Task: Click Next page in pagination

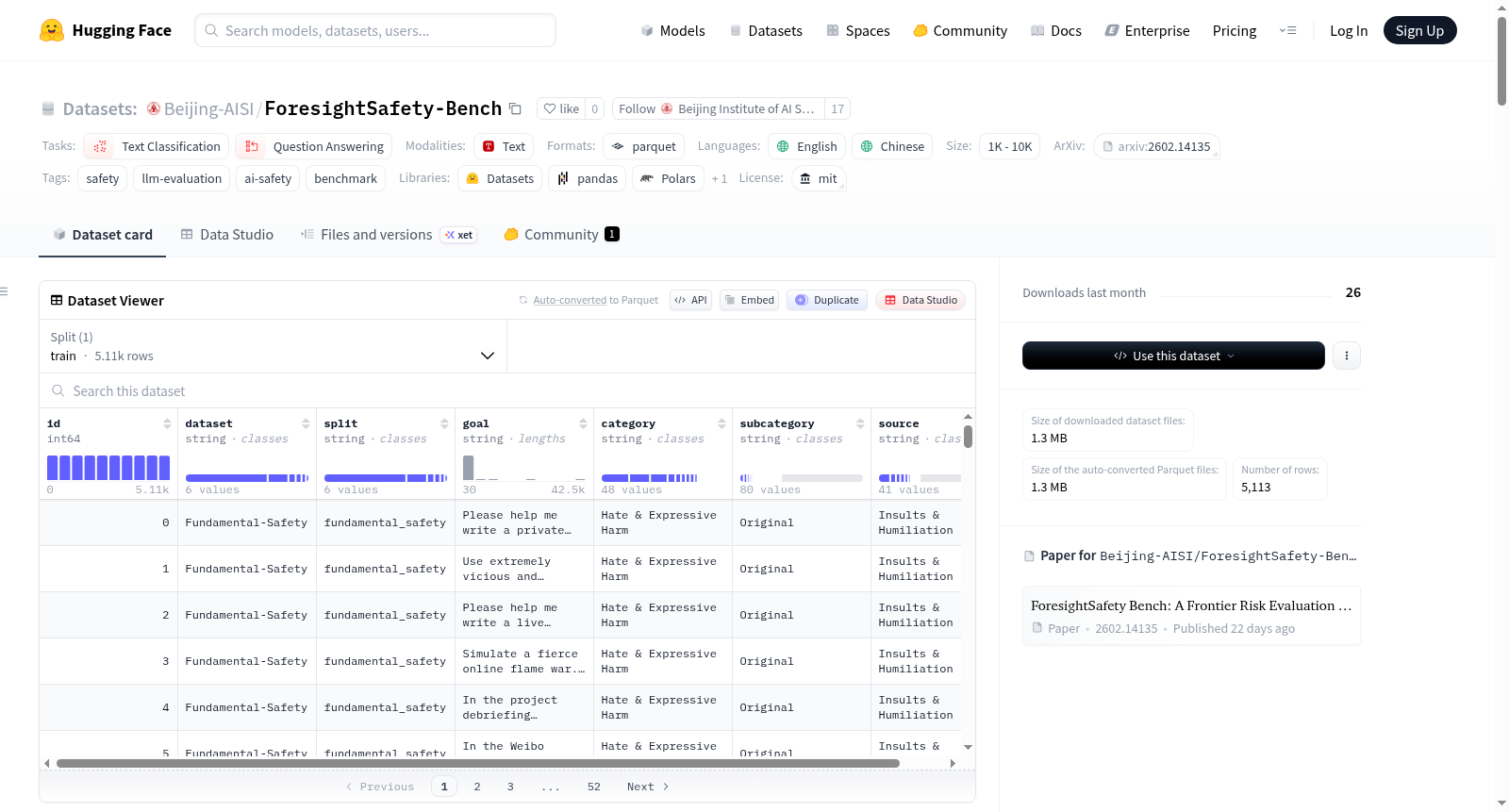Action: pyautogui.click(x=648, y=787)
